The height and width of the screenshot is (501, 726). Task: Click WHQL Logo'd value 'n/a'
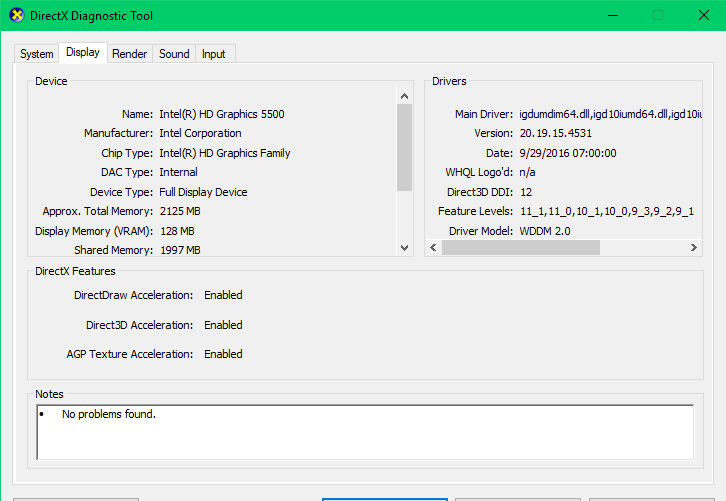(x=527, y=172)
